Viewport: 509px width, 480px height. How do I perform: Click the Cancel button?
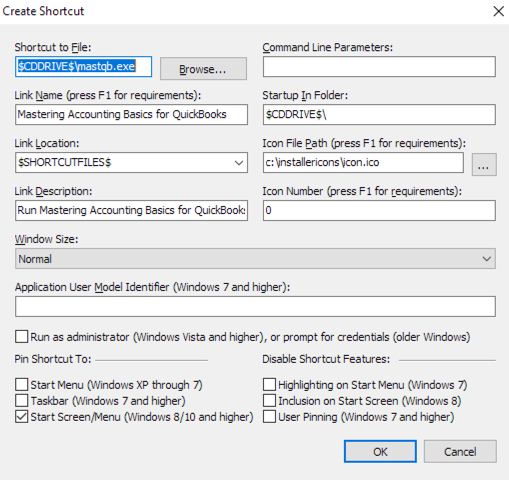click(460, 452)
